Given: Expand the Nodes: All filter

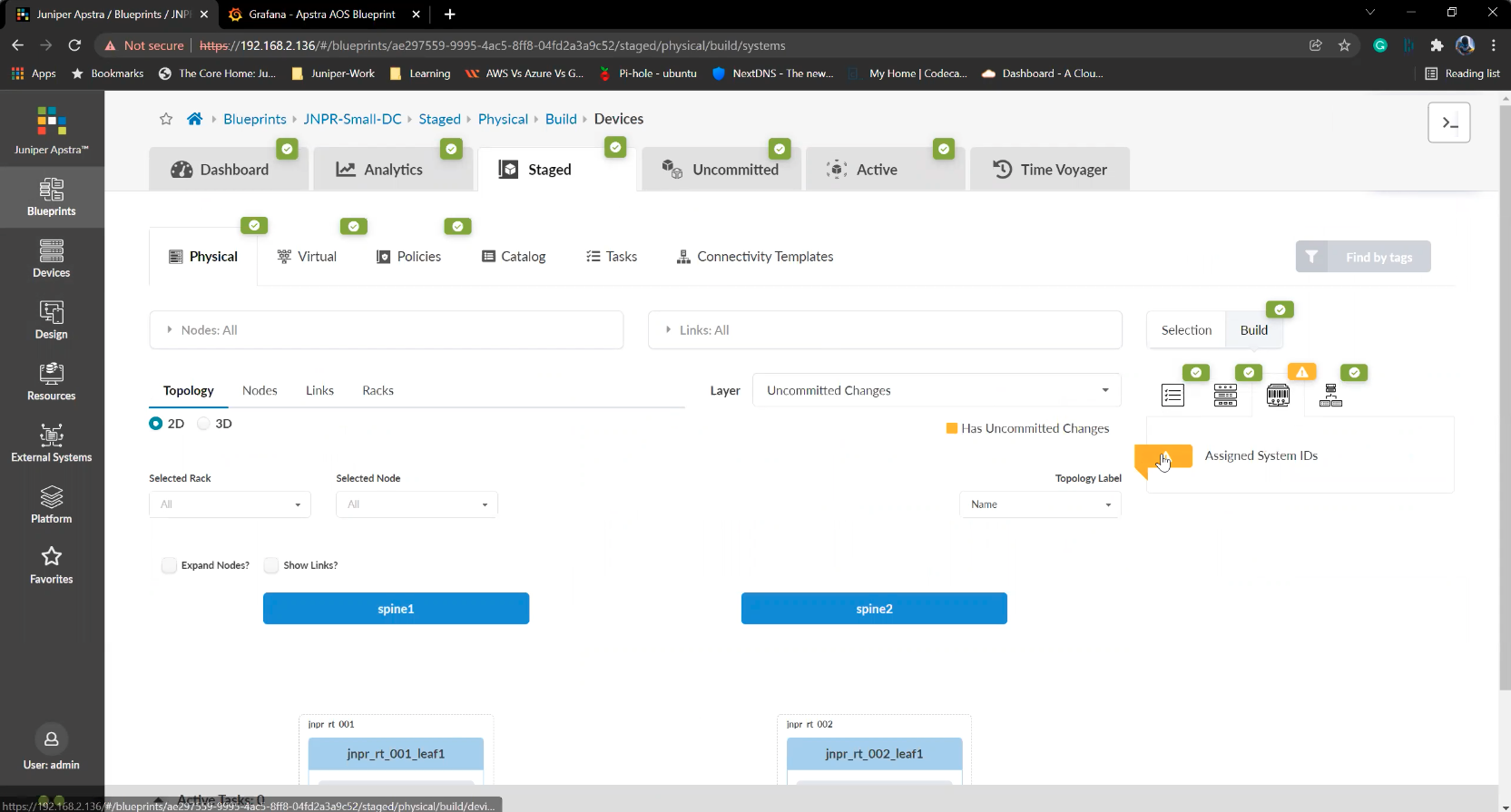Looking at the screenshot, I should tap(387, 330).
